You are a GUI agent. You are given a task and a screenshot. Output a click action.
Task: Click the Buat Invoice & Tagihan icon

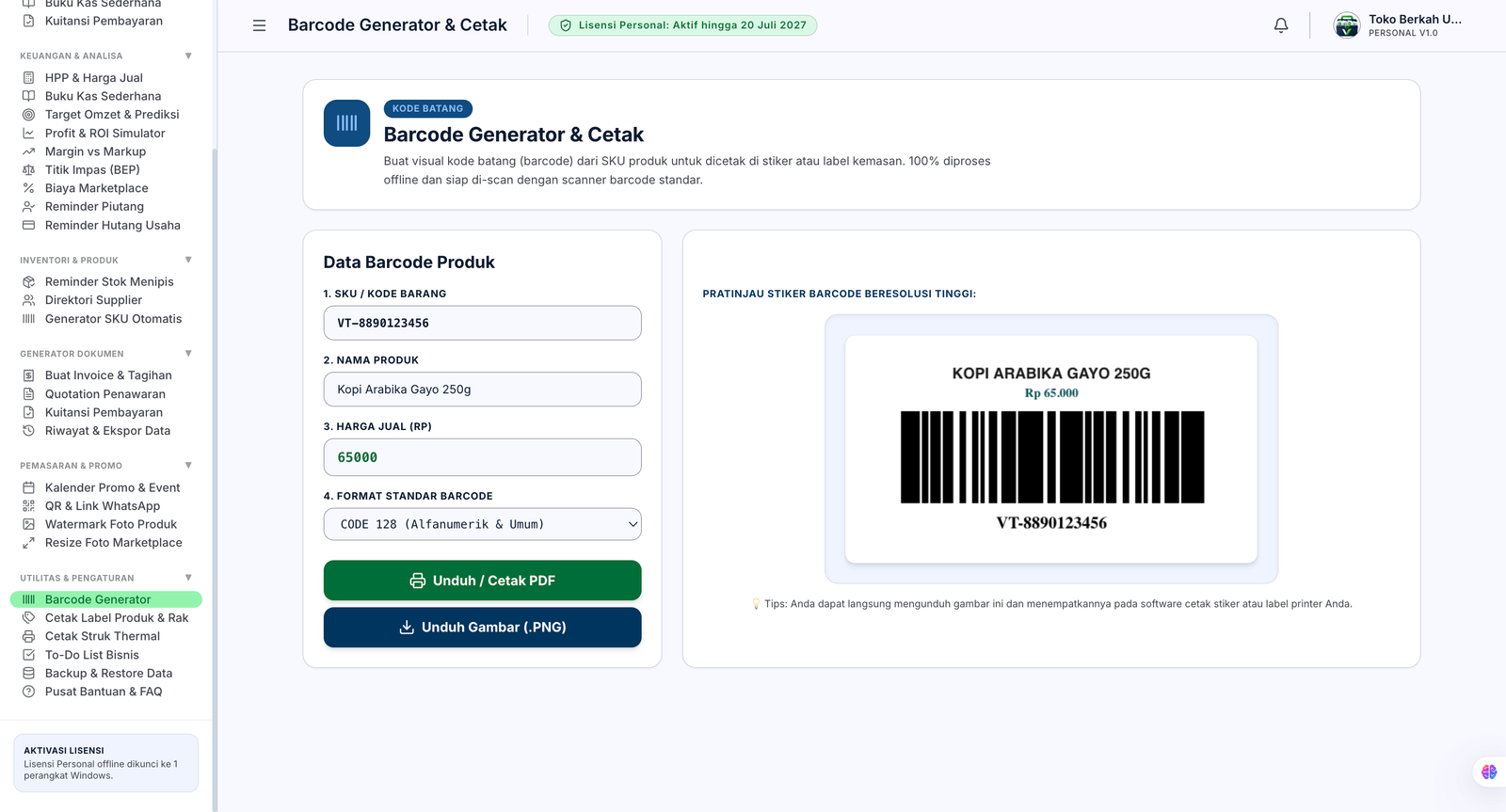[x=28, y=375]
